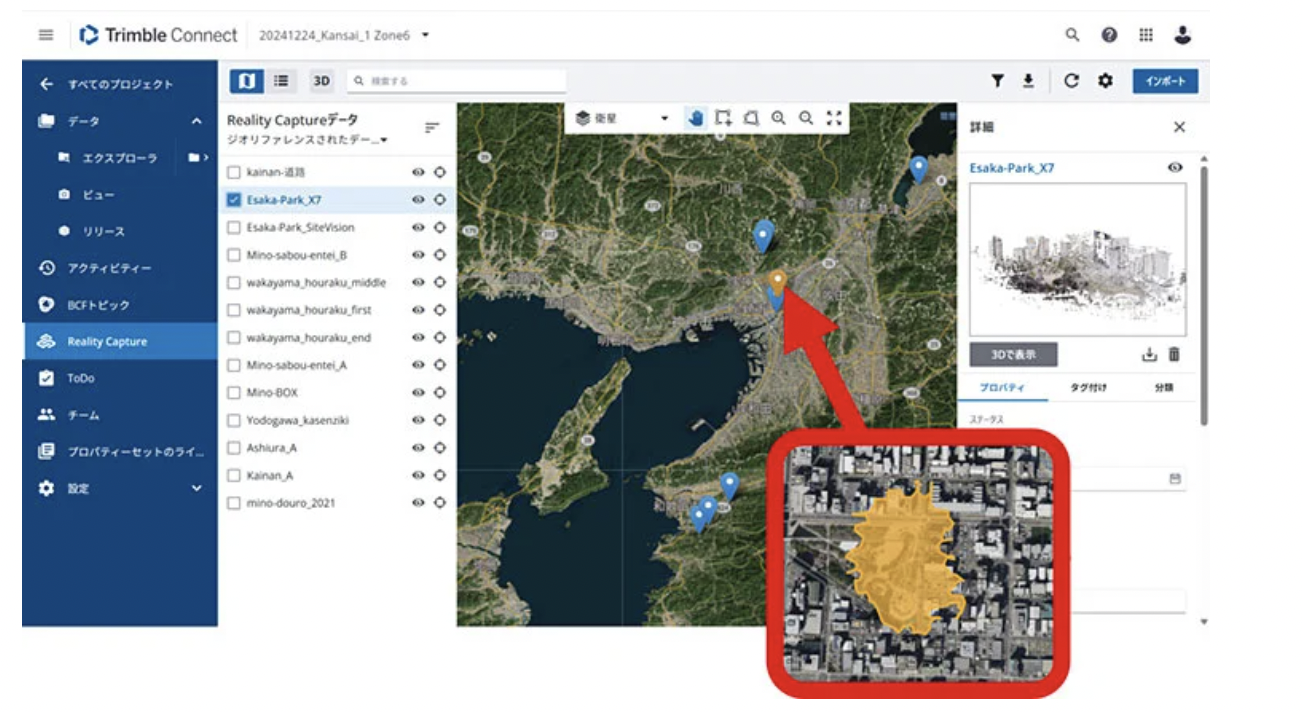Select the rectangle selection map tool
This screenshot has width=1302, height=712.
point(723,118)
